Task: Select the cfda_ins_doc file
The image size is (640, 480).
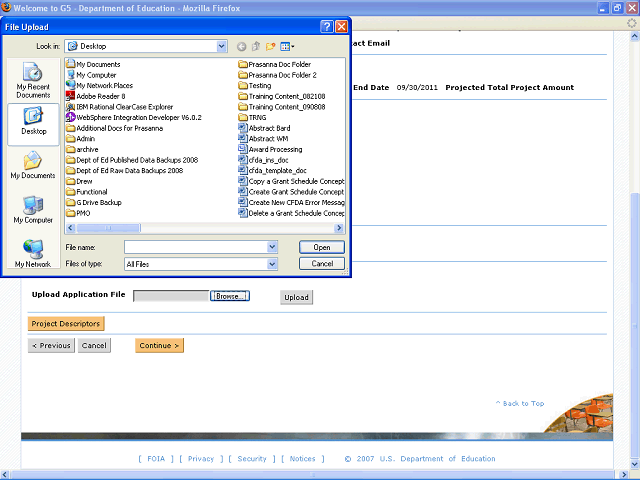Action: [x=263, y=160]
